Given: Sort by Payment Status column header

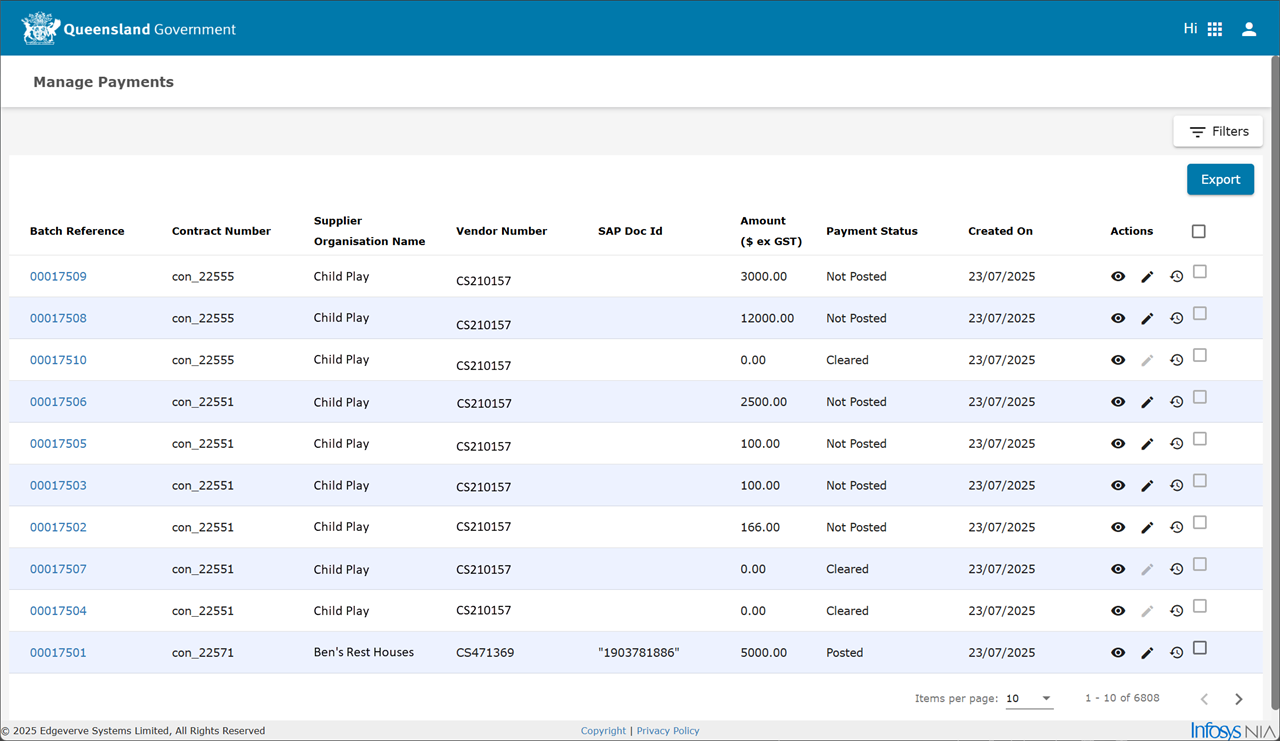Looking at the screenshot, I should 872,231.
